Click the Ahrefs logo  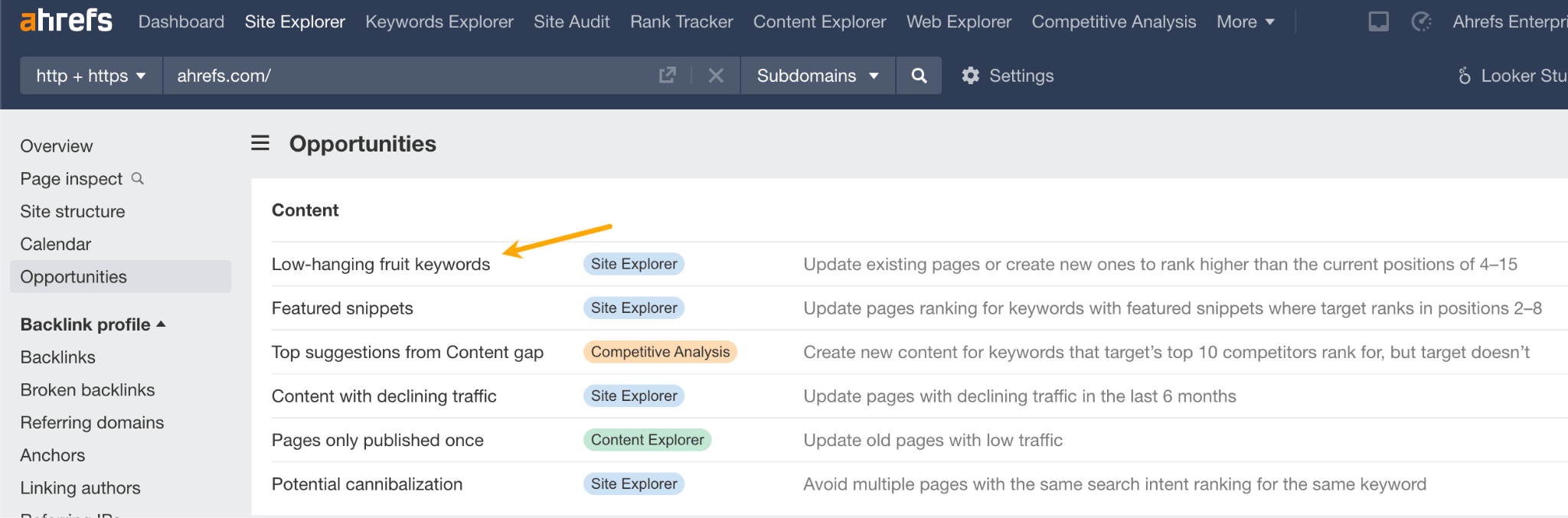[x=66, y=21]
